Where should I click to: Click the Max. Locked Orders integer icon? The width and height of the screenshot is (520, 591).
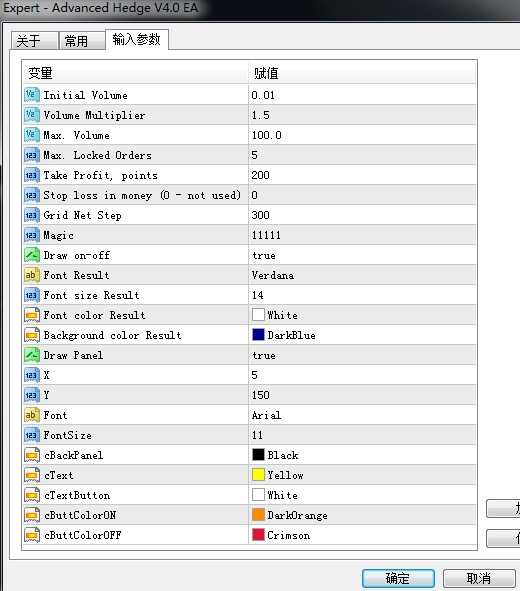point(32,155)
